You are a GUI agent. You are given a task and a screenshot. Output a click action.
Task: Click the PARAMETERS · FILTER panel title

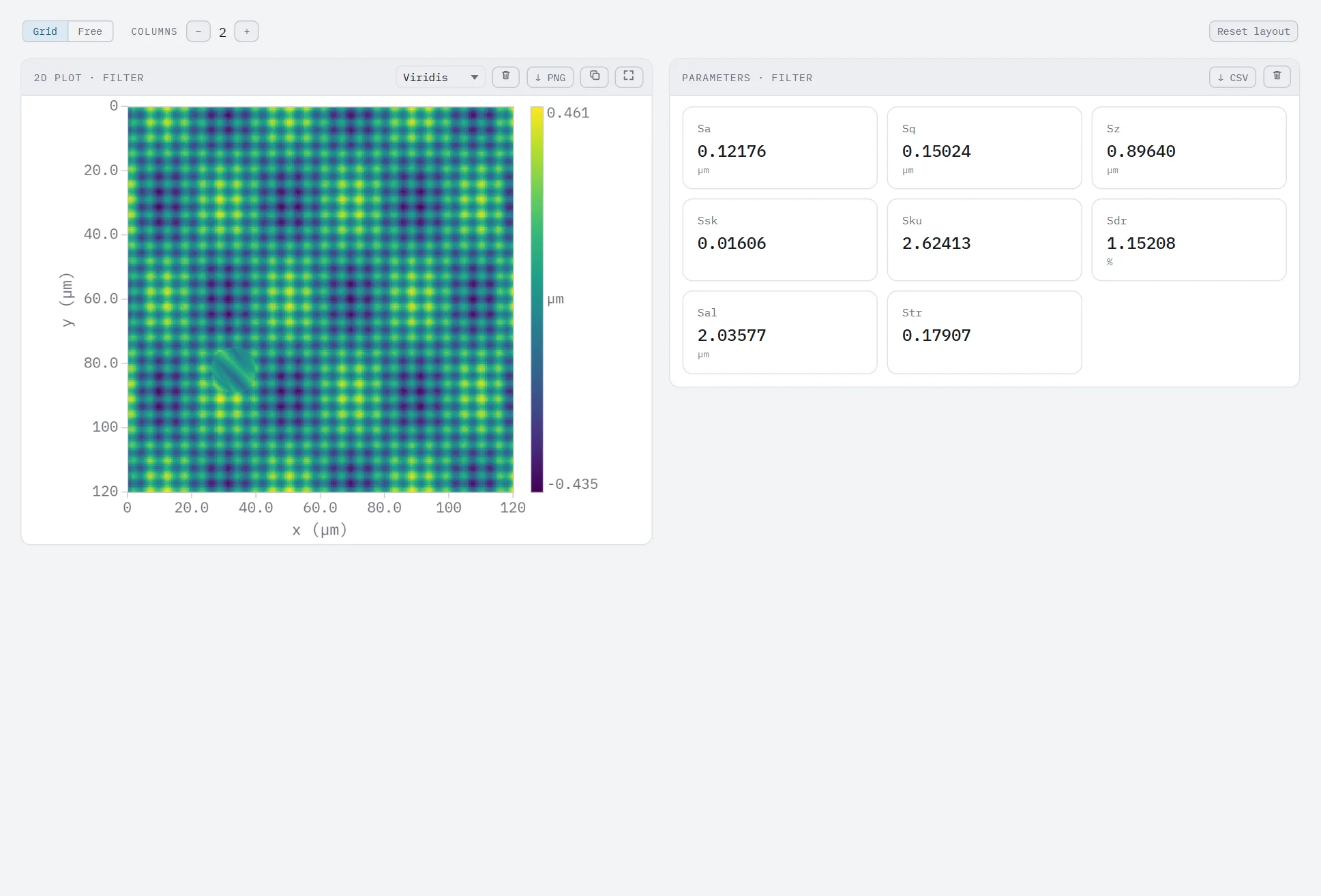(747, 78)
